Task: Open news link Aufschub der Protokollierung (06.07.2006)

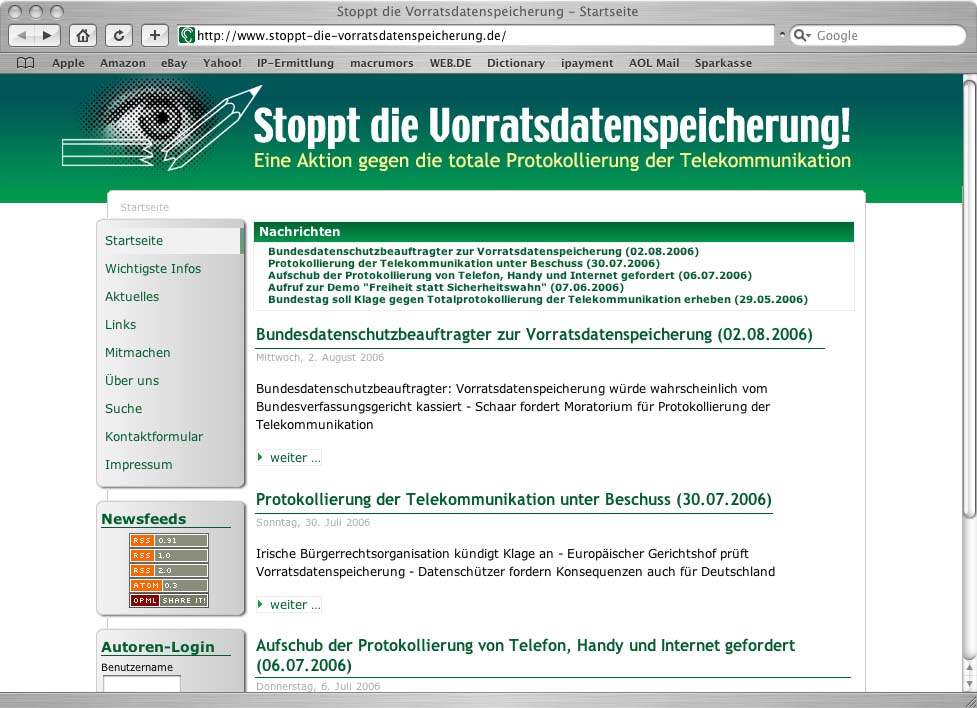Action: point(510,275)
